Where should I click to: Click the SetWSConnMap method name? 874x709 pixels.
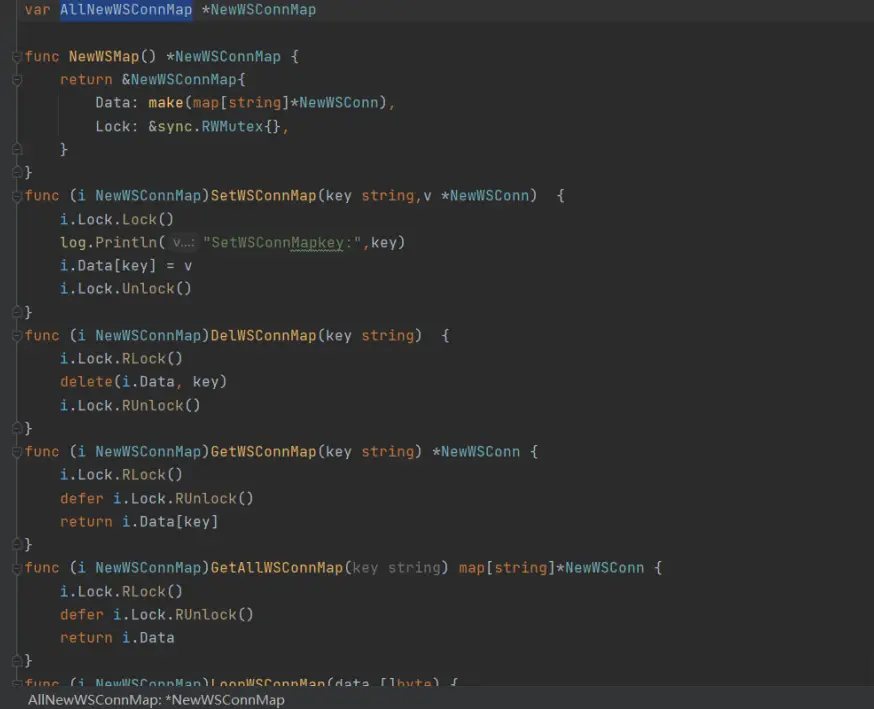click(x=263, y=196)
